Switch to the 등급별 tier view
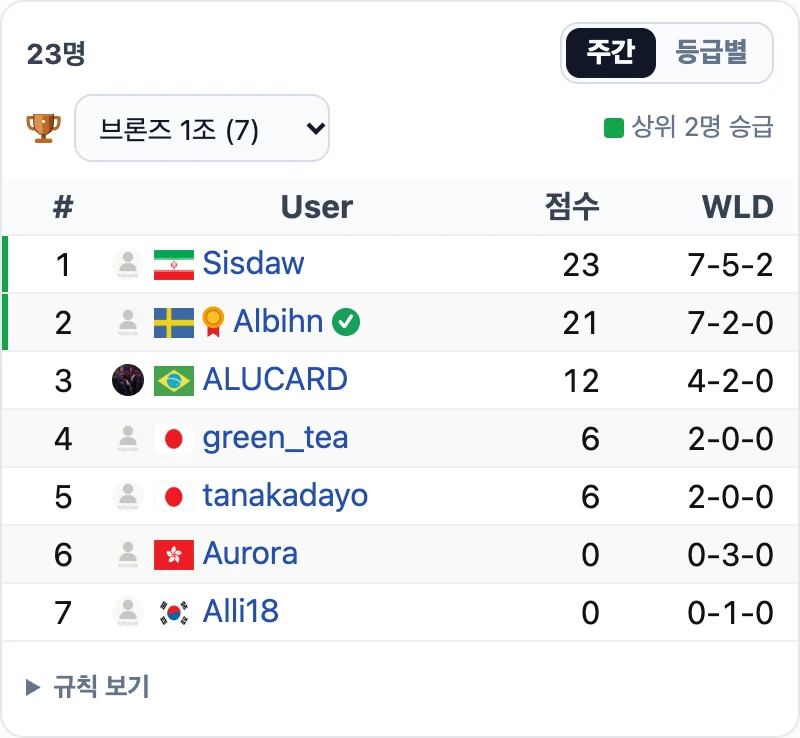This screenshot has height=738, width=800. (712, 53)
